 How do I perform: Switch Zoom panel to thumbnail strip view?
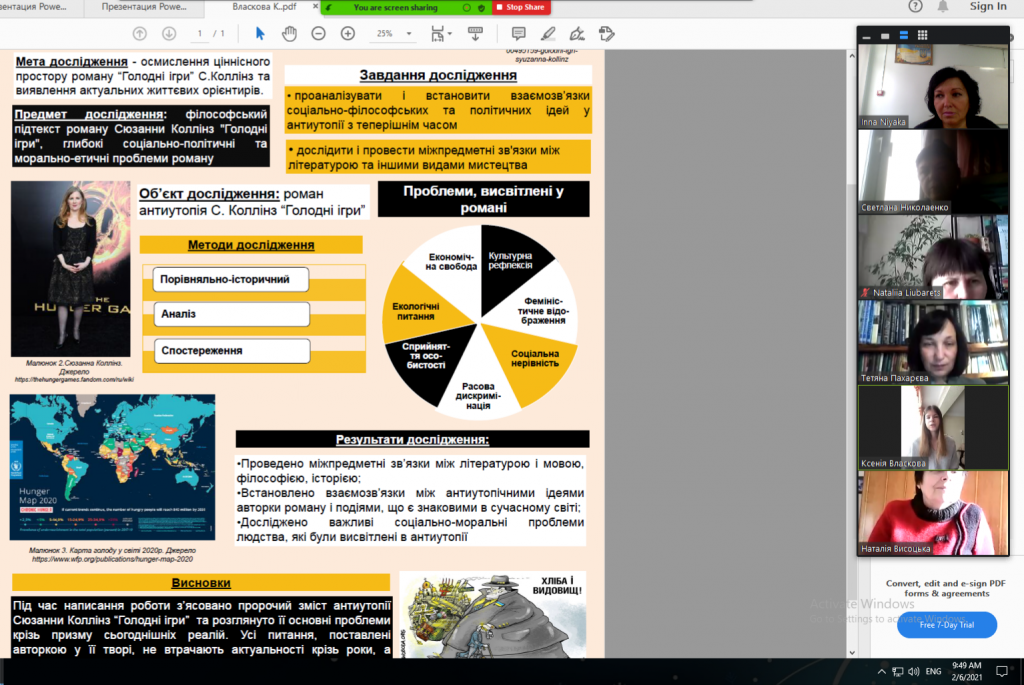click(904, 36)
